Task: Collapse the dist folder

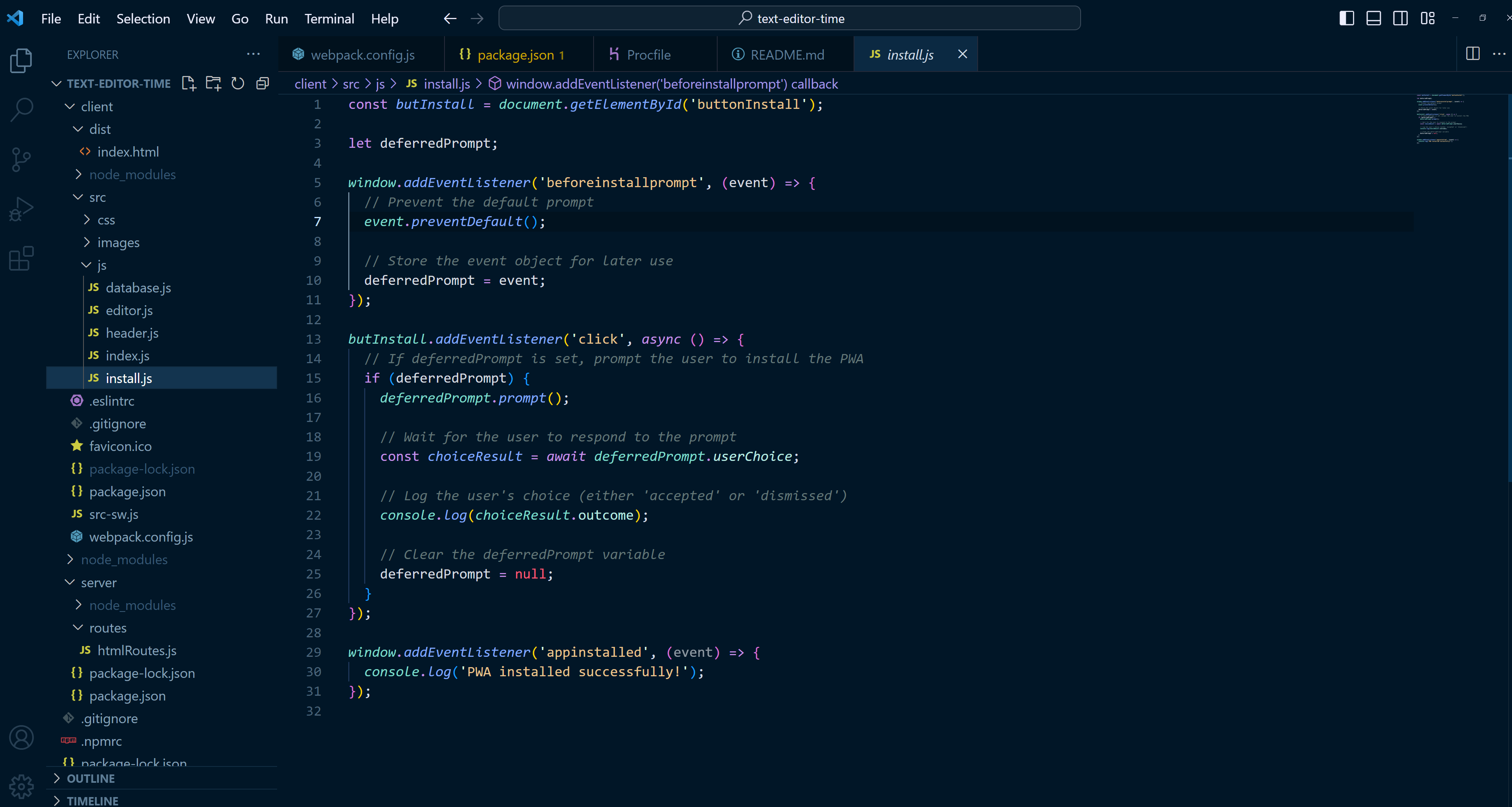Action: (161, 129)
